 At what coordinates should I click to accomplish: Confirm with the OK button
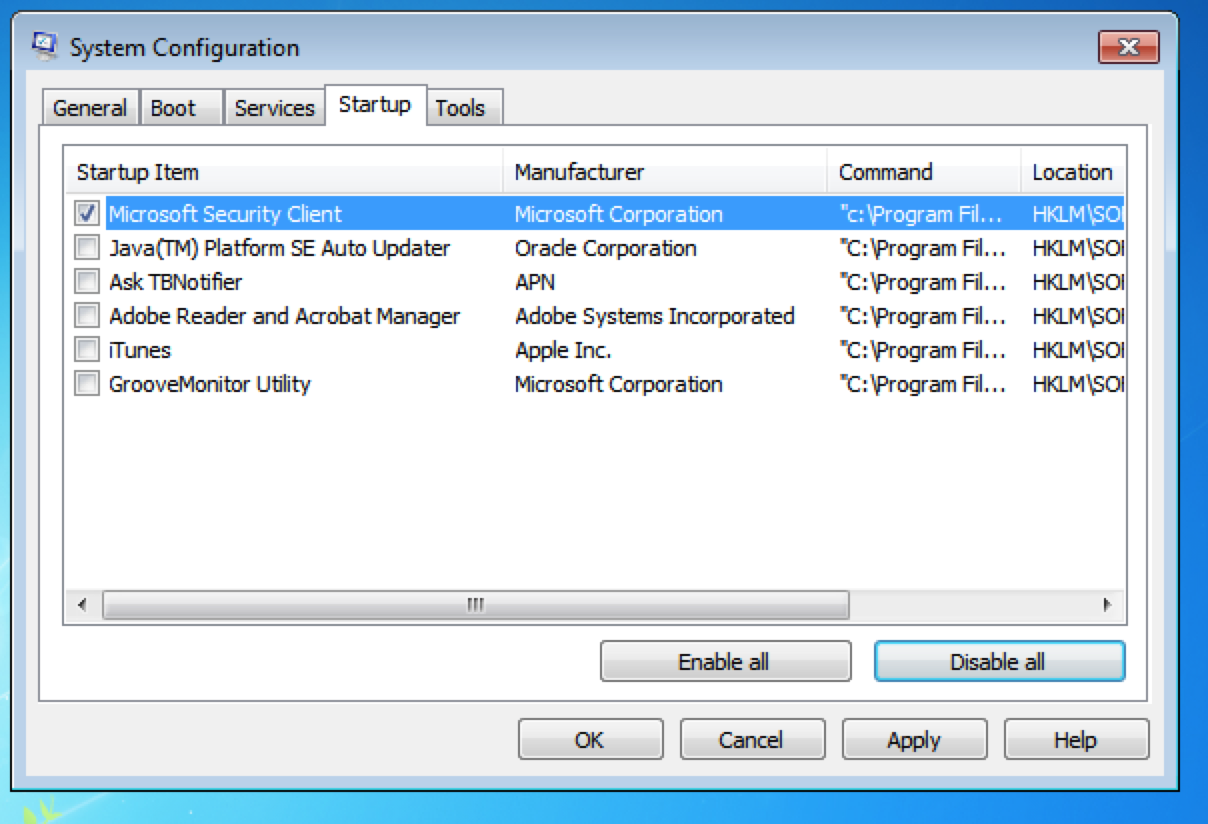click(590, 740)
